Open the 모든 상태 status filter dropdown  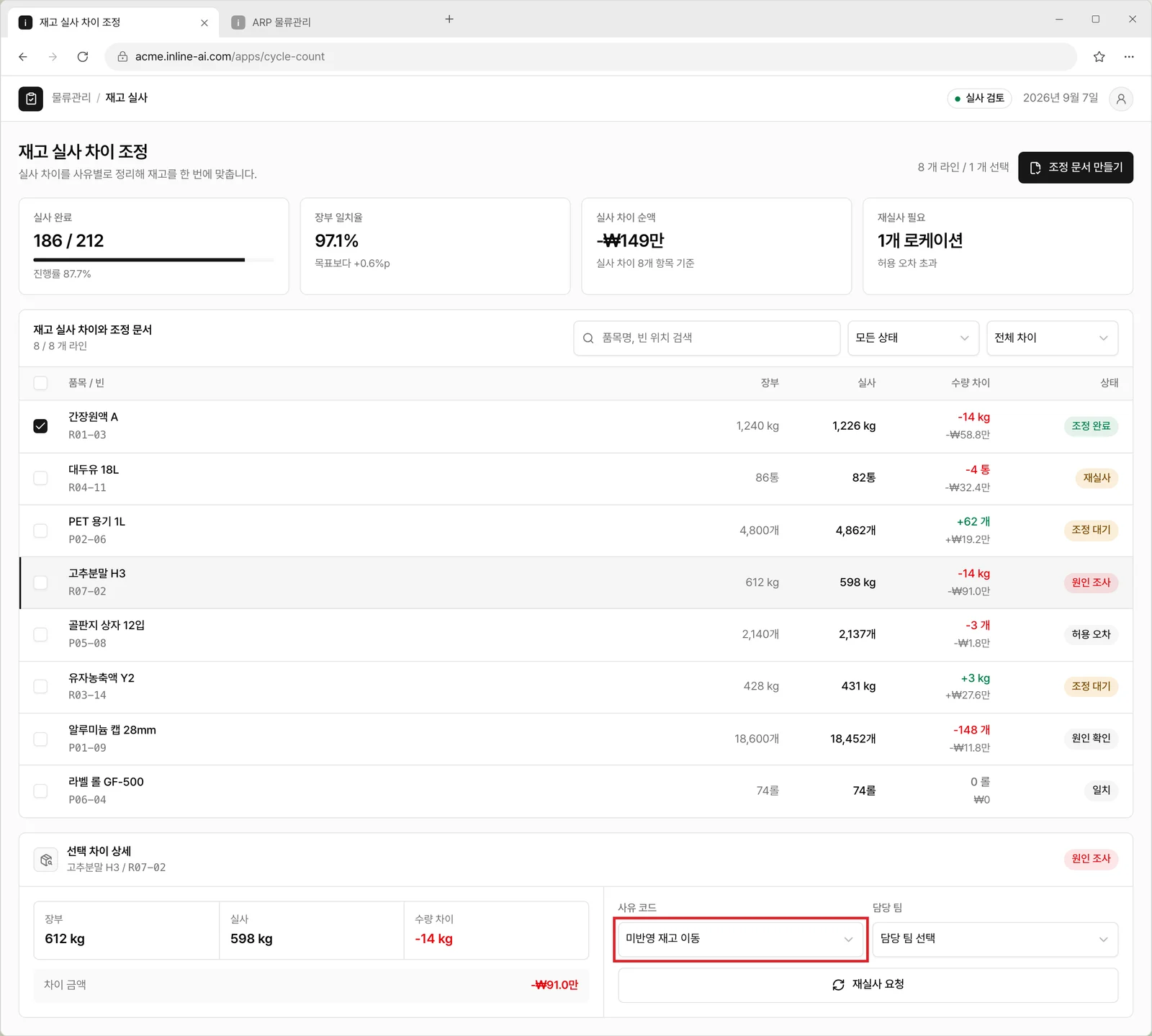coord(913,338)
